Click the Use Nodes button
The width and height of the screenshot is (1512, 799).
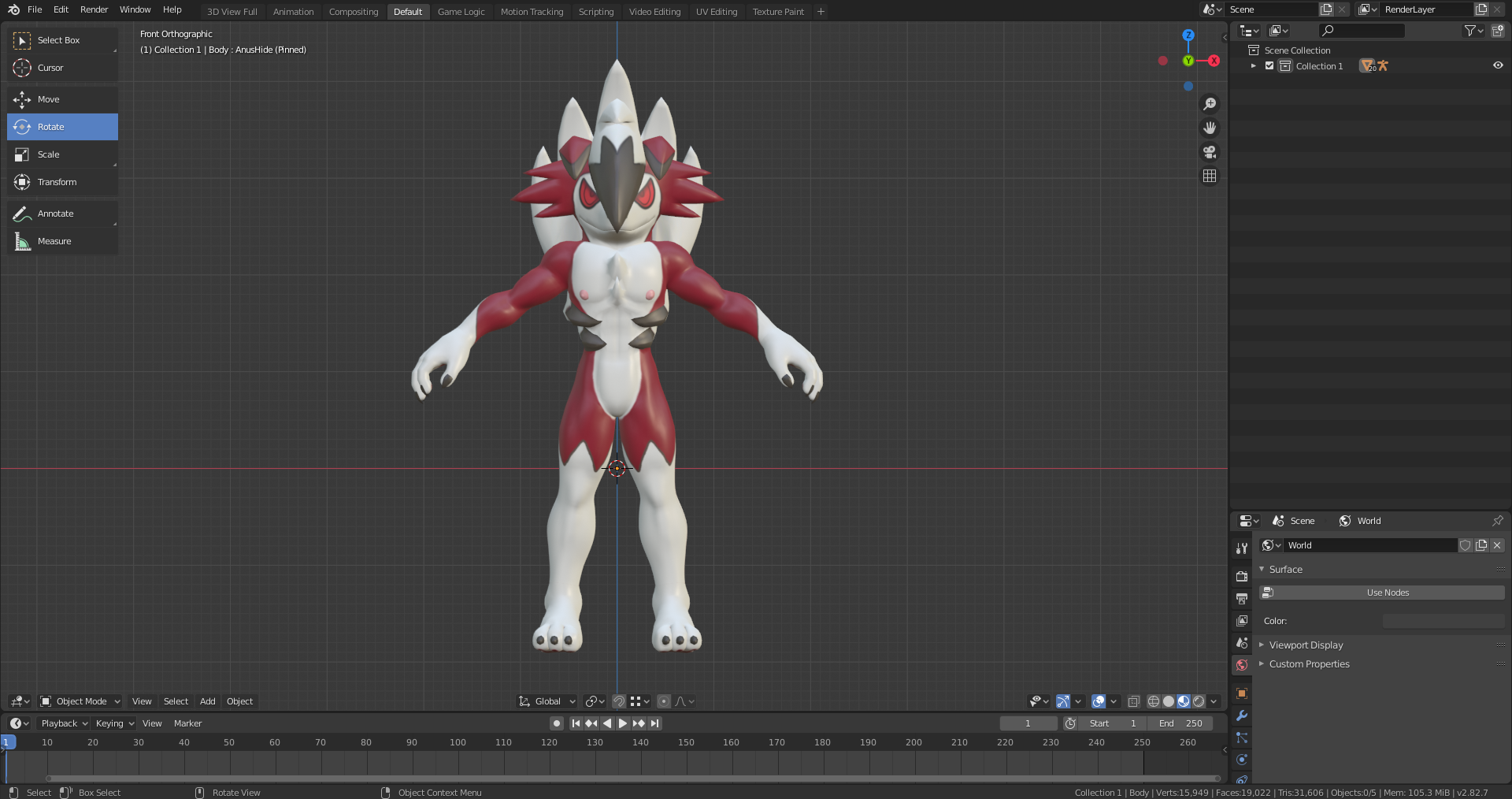tap(1381, 593)
